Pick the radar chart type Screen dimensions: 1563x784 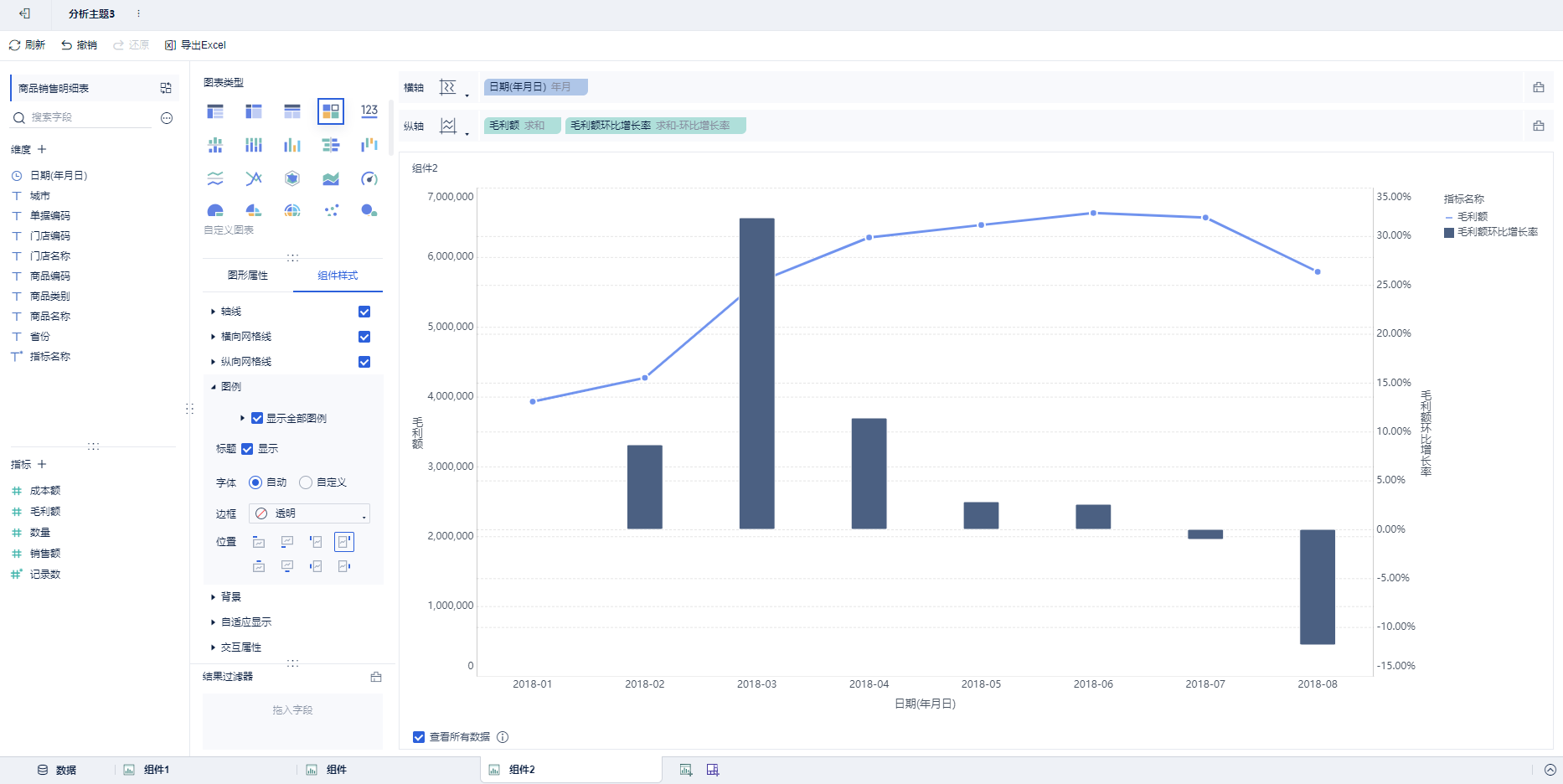pyautogui.click(x=292, y=178)
